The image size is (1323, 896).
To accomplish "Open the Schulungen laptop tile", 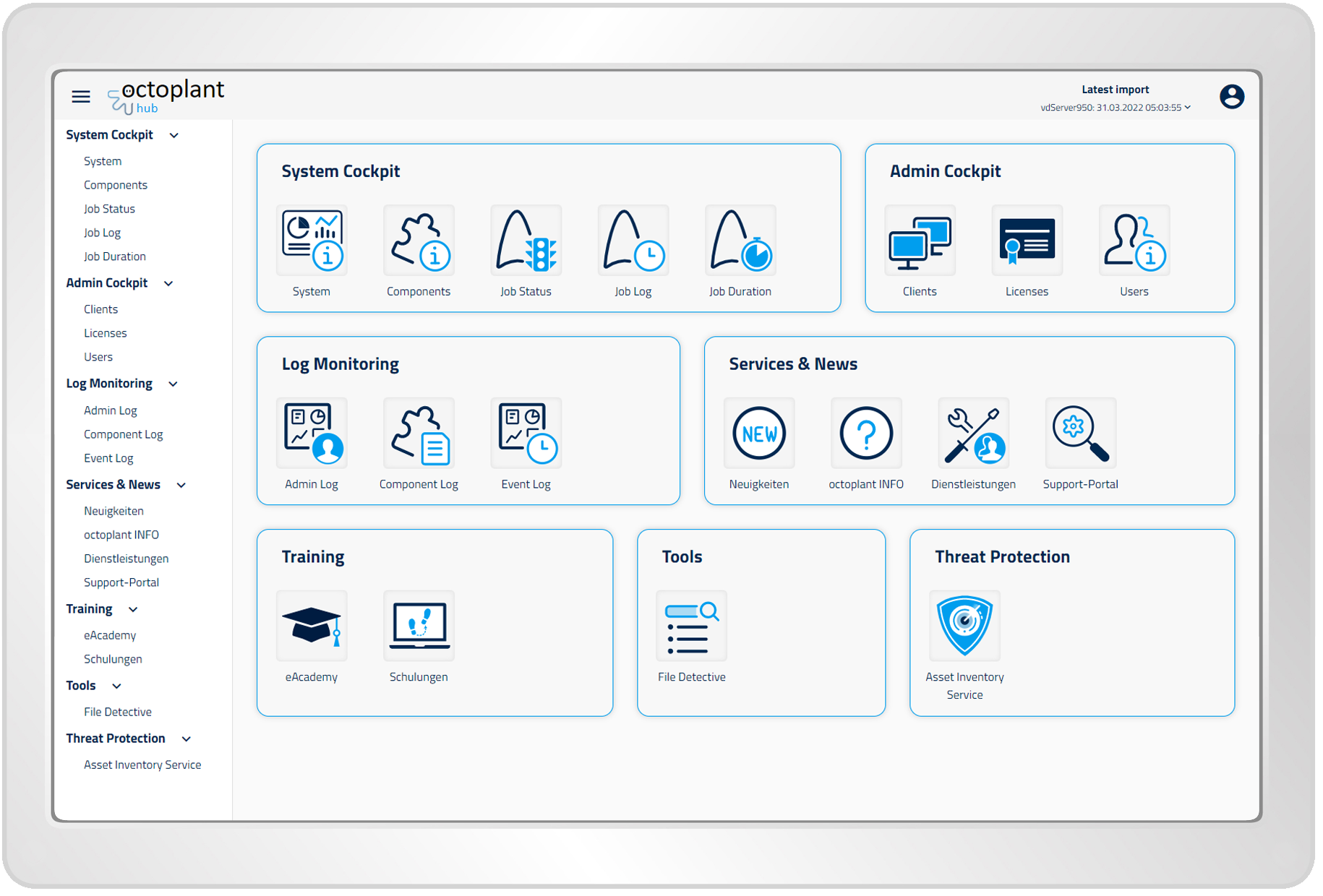I will click(419, 626).
